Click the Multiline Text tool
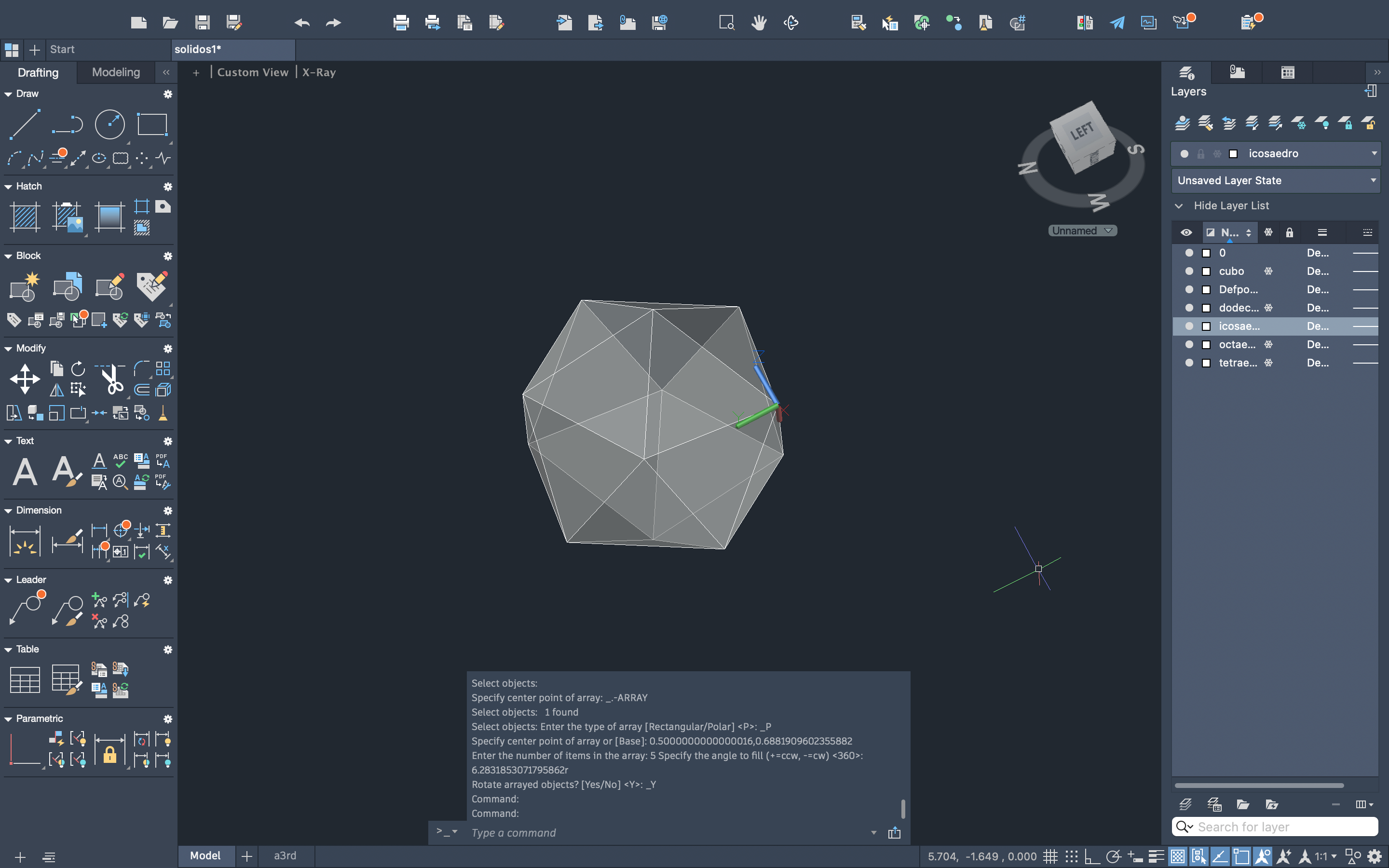1389x868 pixels. click(25, 472)
